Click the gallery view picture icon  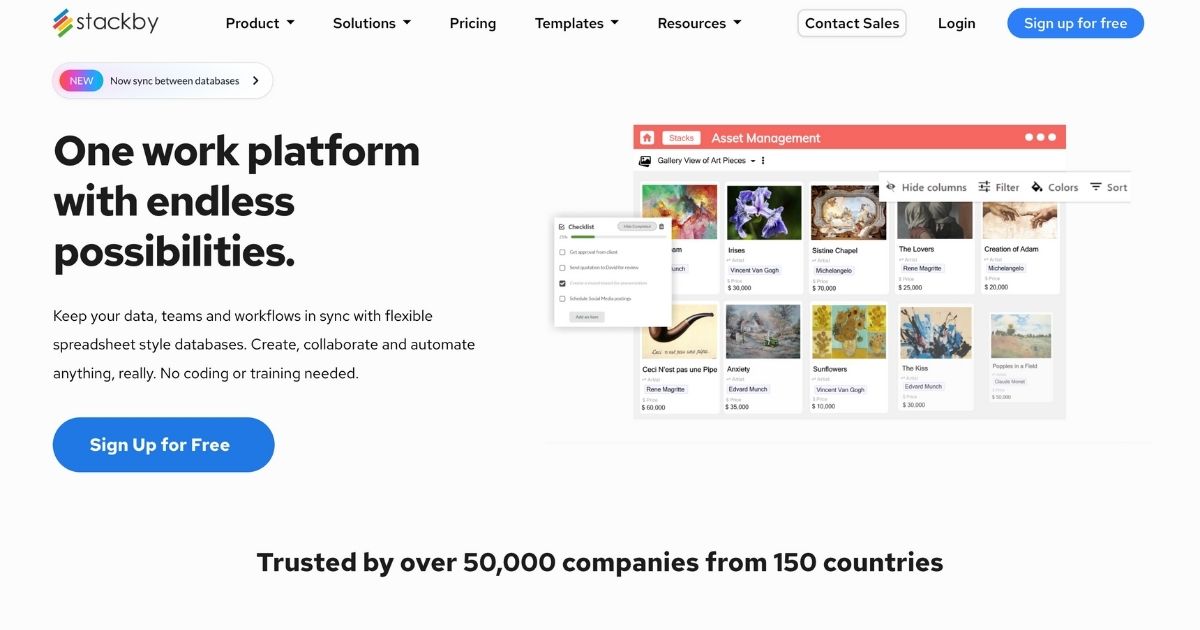point(645,160)
